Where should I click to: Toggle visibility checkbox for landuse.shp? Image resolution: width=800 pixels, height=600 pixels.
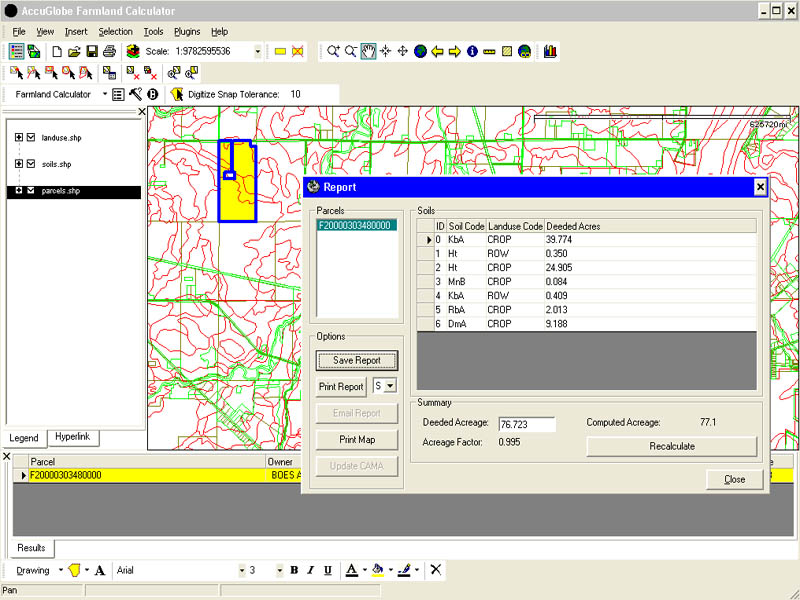point(31,137)
